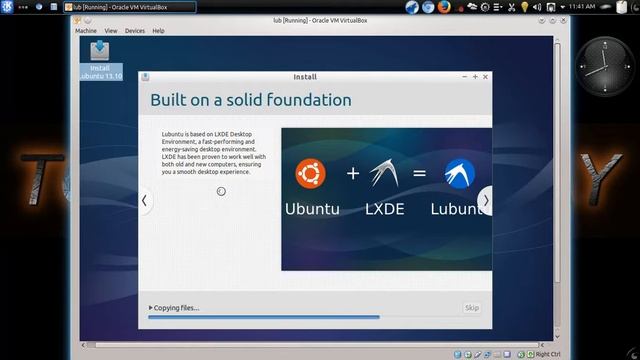Click horizontal scrollbar's left arrow

tap(83, 345)
